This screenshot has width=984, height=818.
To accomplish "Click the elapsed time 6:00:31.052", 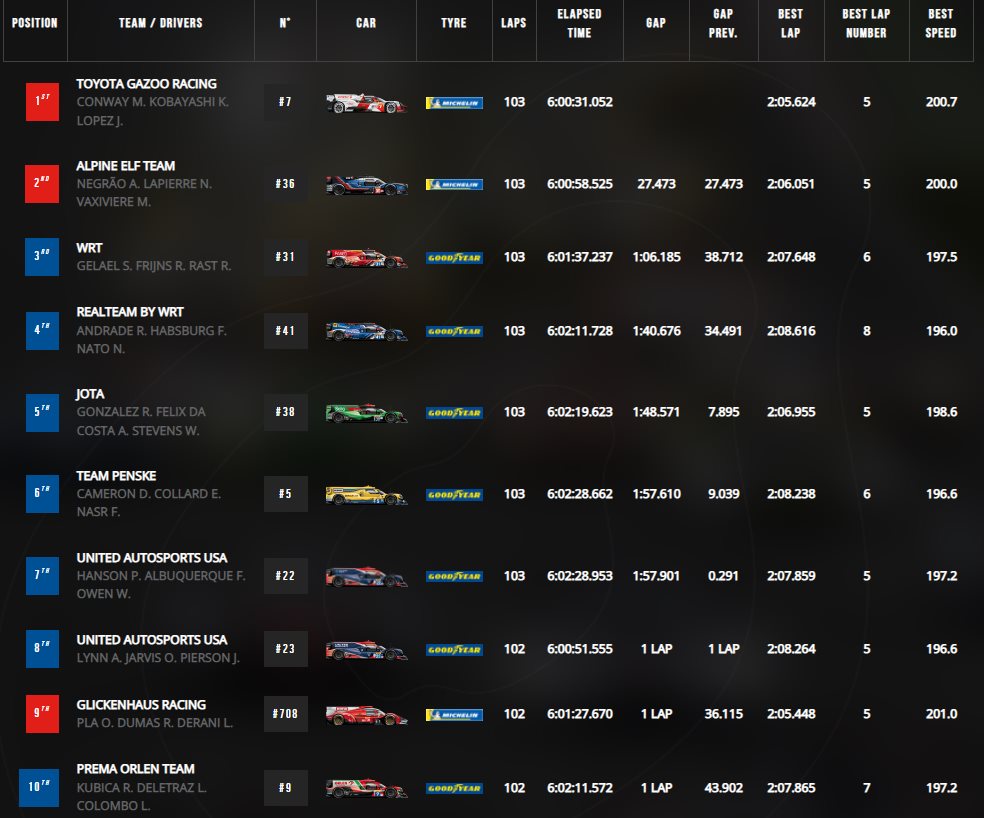I will [580, 102].
